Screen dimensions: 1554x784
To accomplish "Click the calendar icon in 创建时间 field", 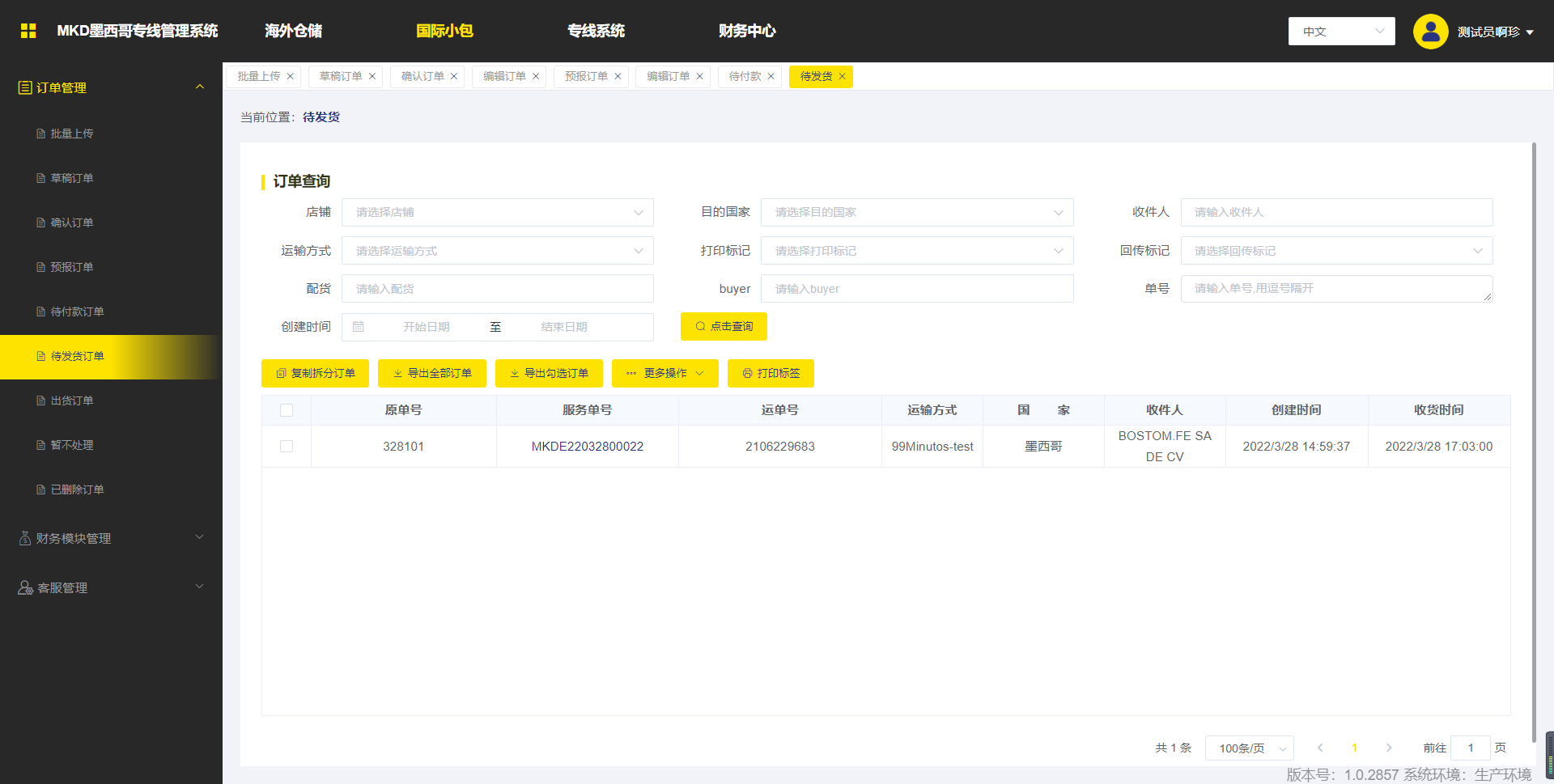I will 359,327.
